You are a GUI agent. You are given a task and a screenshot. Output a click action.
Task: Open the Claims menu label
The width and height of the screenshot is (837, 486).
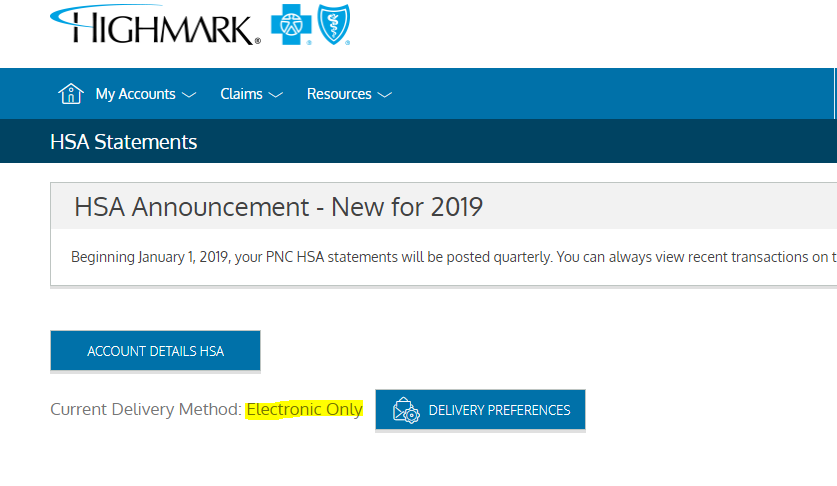click(x=241, y=94)
